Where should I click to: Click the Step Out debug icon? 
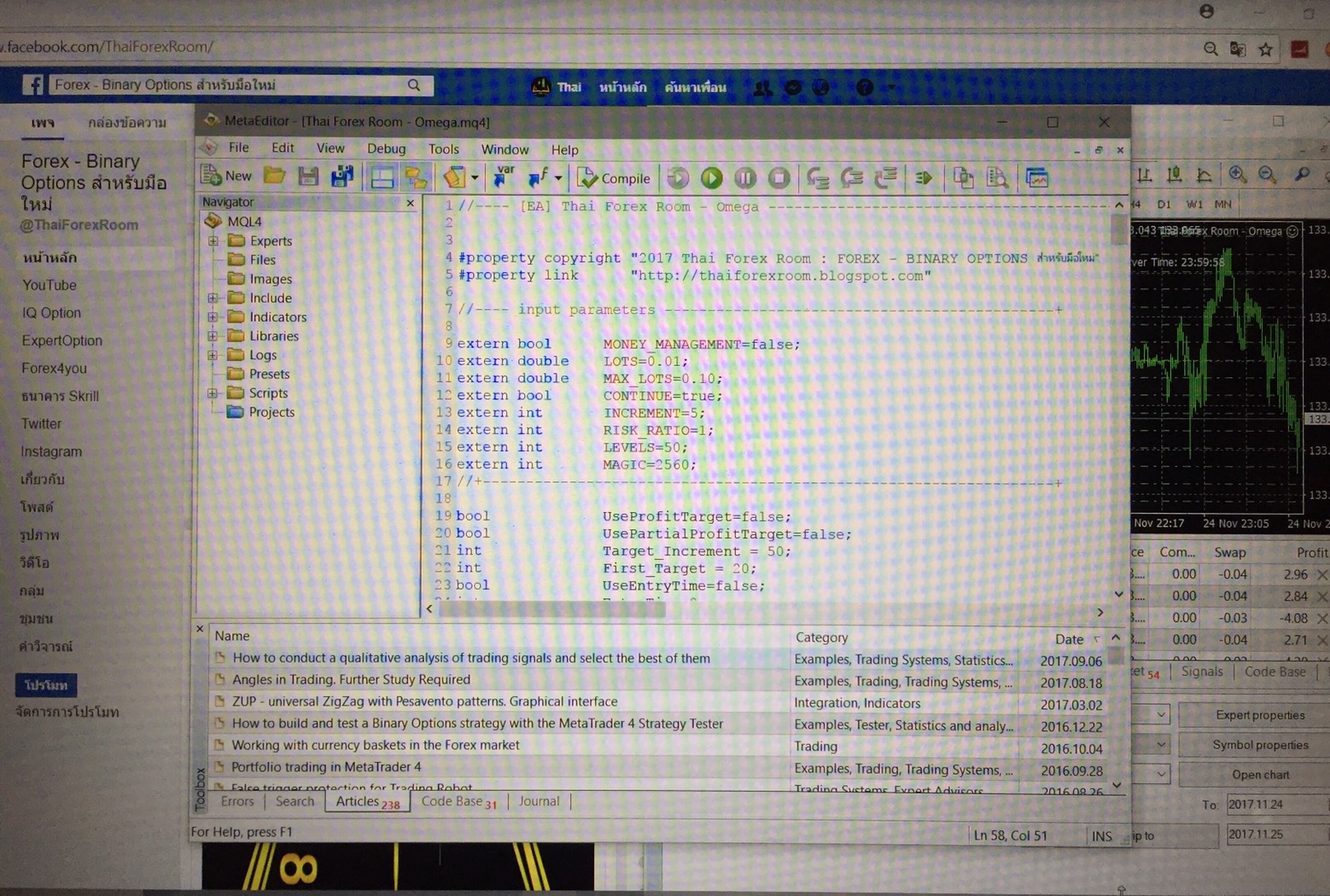point(885,177)
